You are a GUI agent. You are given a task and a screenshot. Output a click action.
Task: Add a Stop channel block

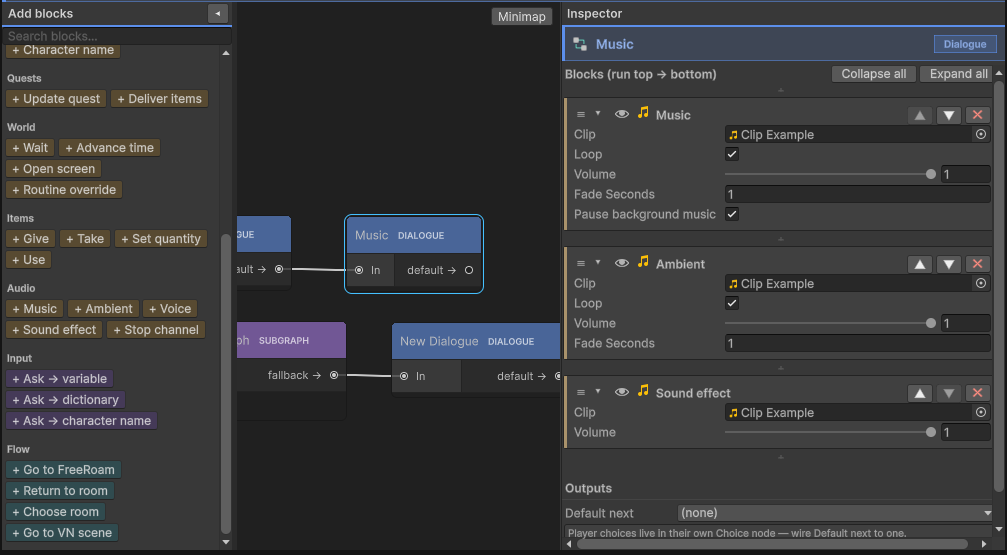[x=156, y=330]
